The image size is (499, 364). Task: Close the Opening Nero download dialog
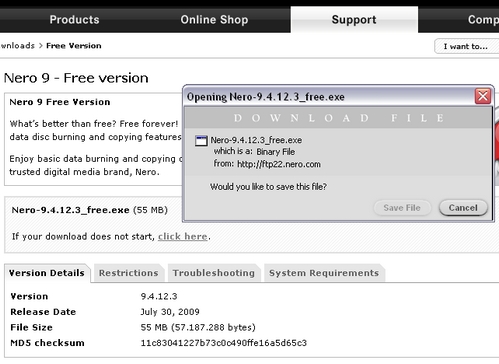[x=483, y=96]
